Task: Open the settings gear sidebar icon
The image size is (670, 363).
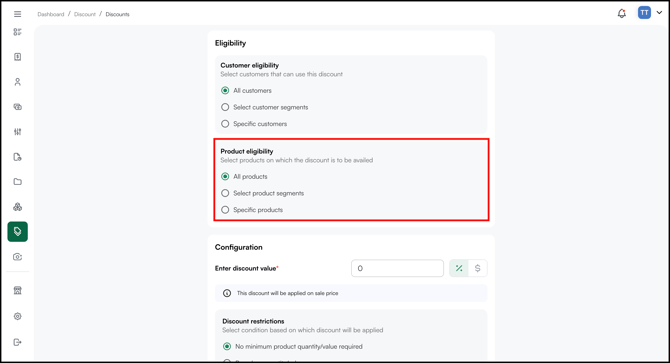Action: [x=18, y=316]
